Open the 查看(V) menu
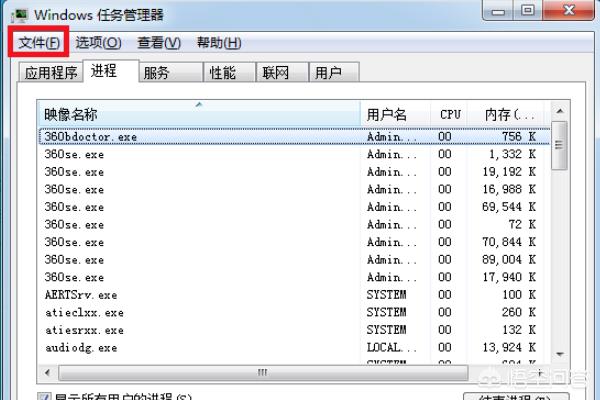 [x=159, y=43]
